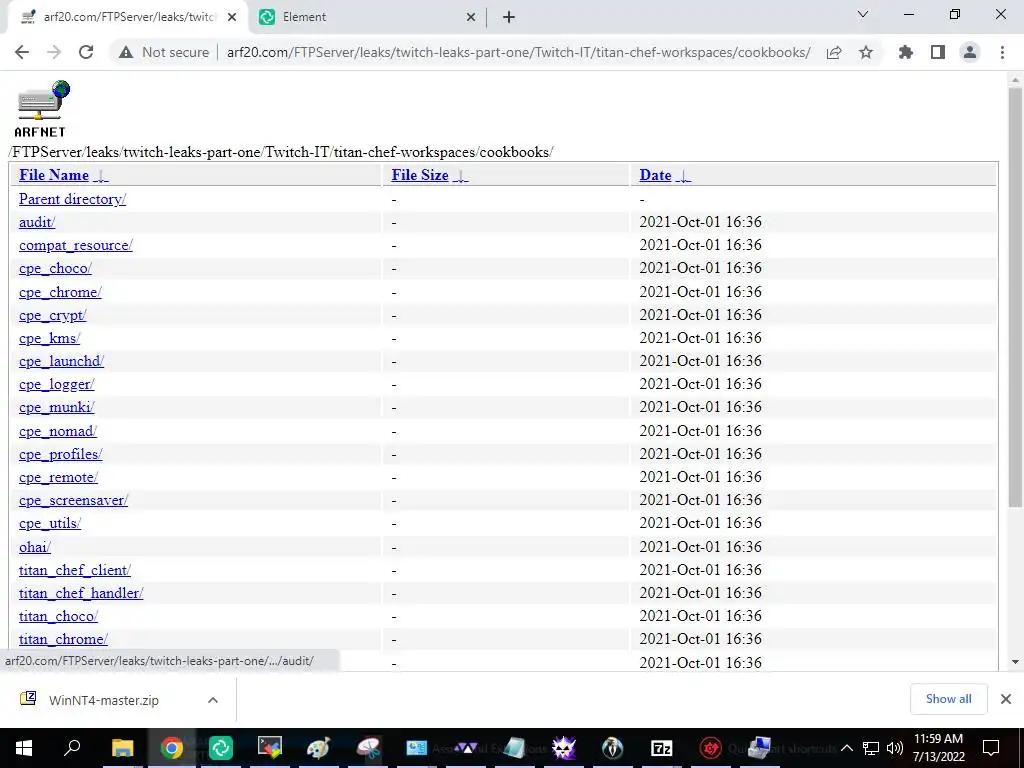Click the address bar URL
The height and width of the screenshot is (768, 1024).
tap(519, 52)
